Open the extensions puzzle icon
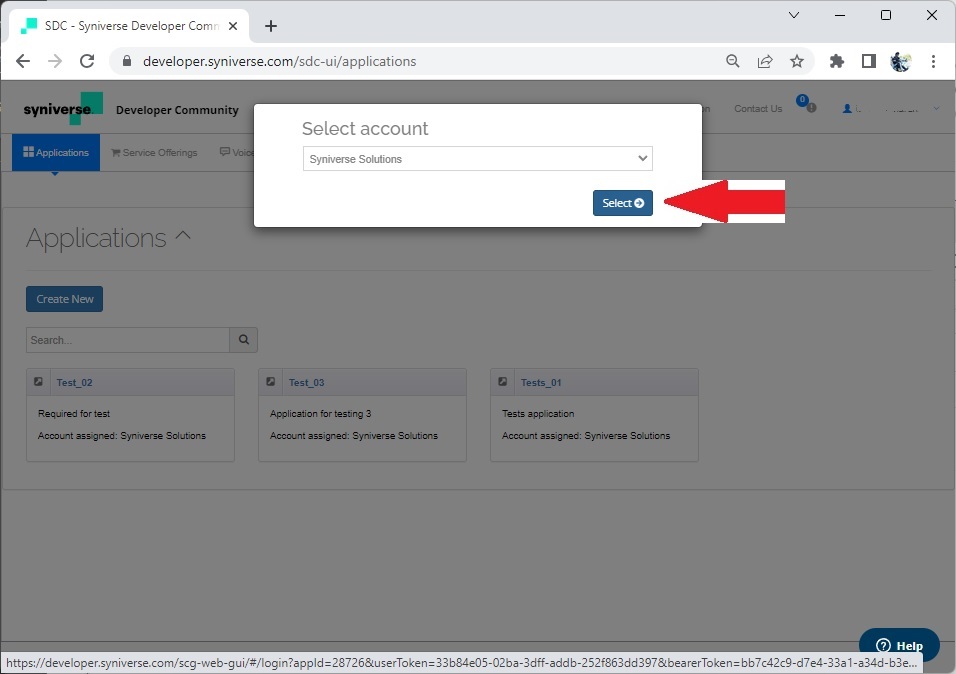The width and height of the screenshot is (956, 674). [x=836, y=61]
